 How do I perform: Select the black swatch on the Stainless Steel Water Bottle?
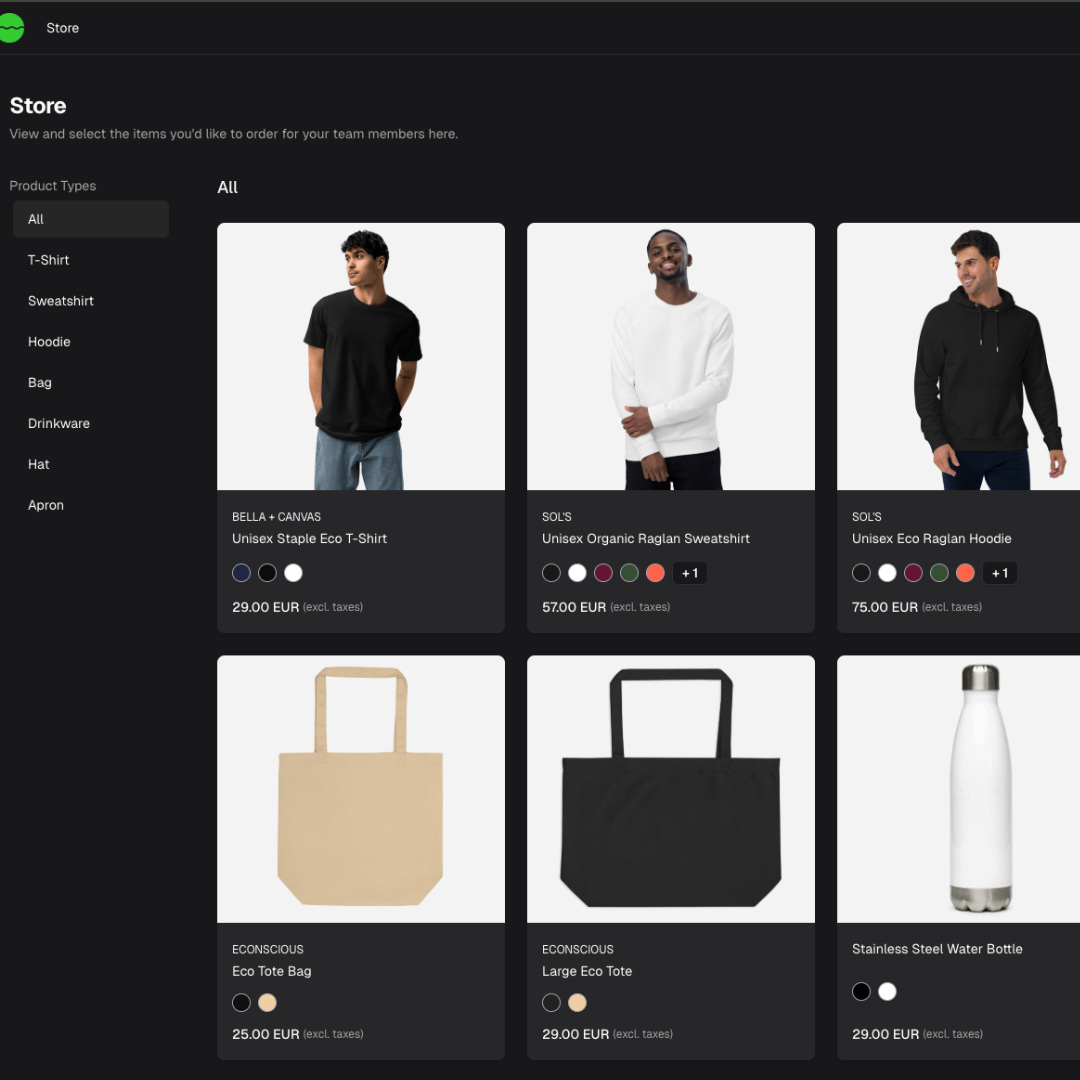(861, 991)
